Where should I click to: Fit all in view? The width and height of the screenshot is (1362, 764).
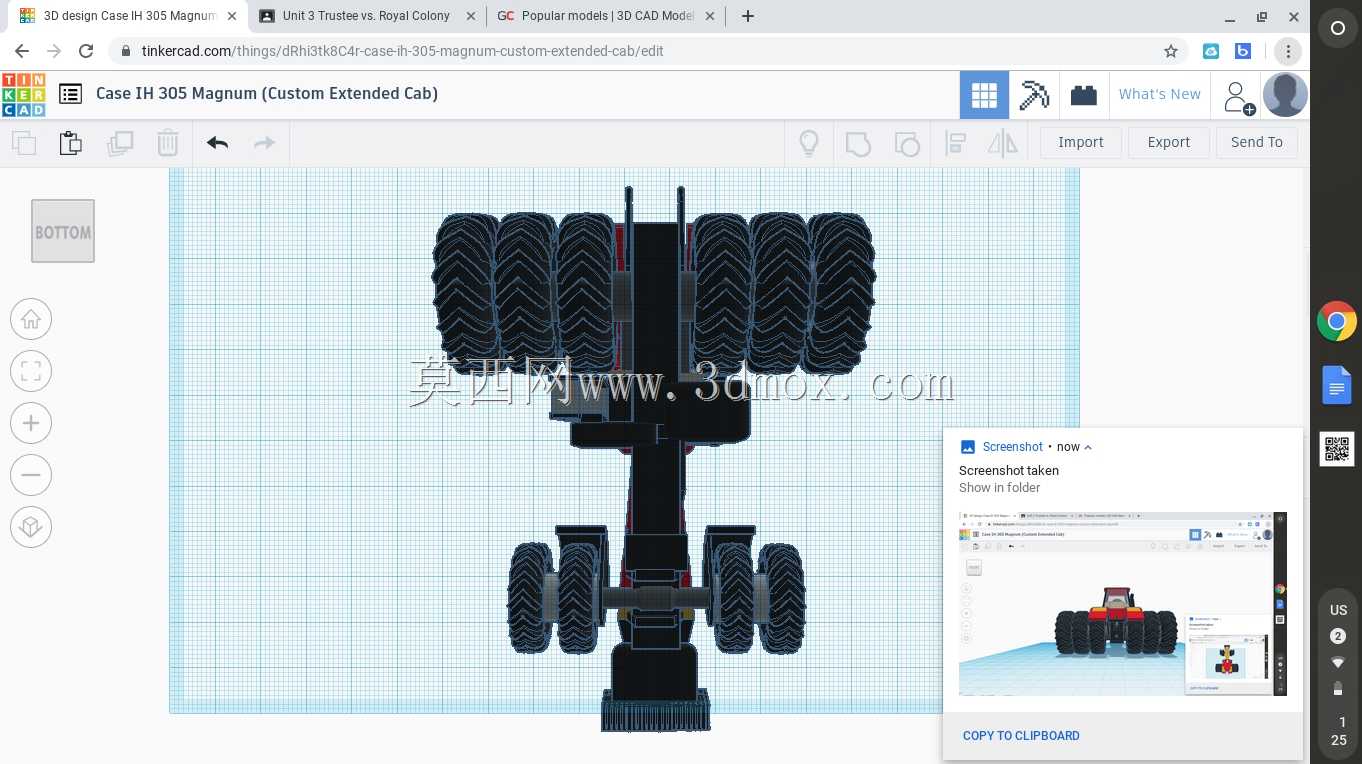[31, 371]
